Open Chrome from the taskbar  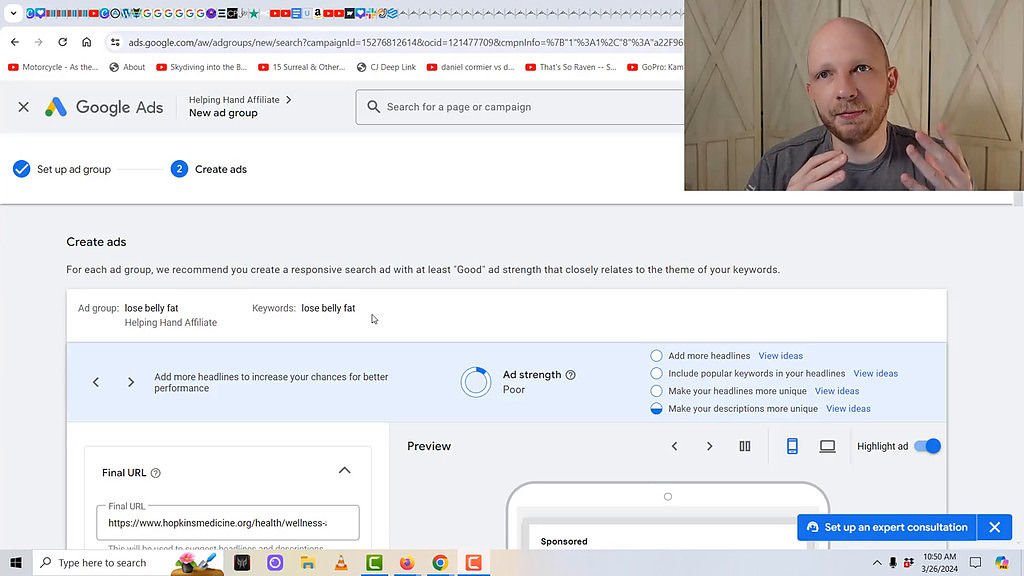click(x=439, y=563)
